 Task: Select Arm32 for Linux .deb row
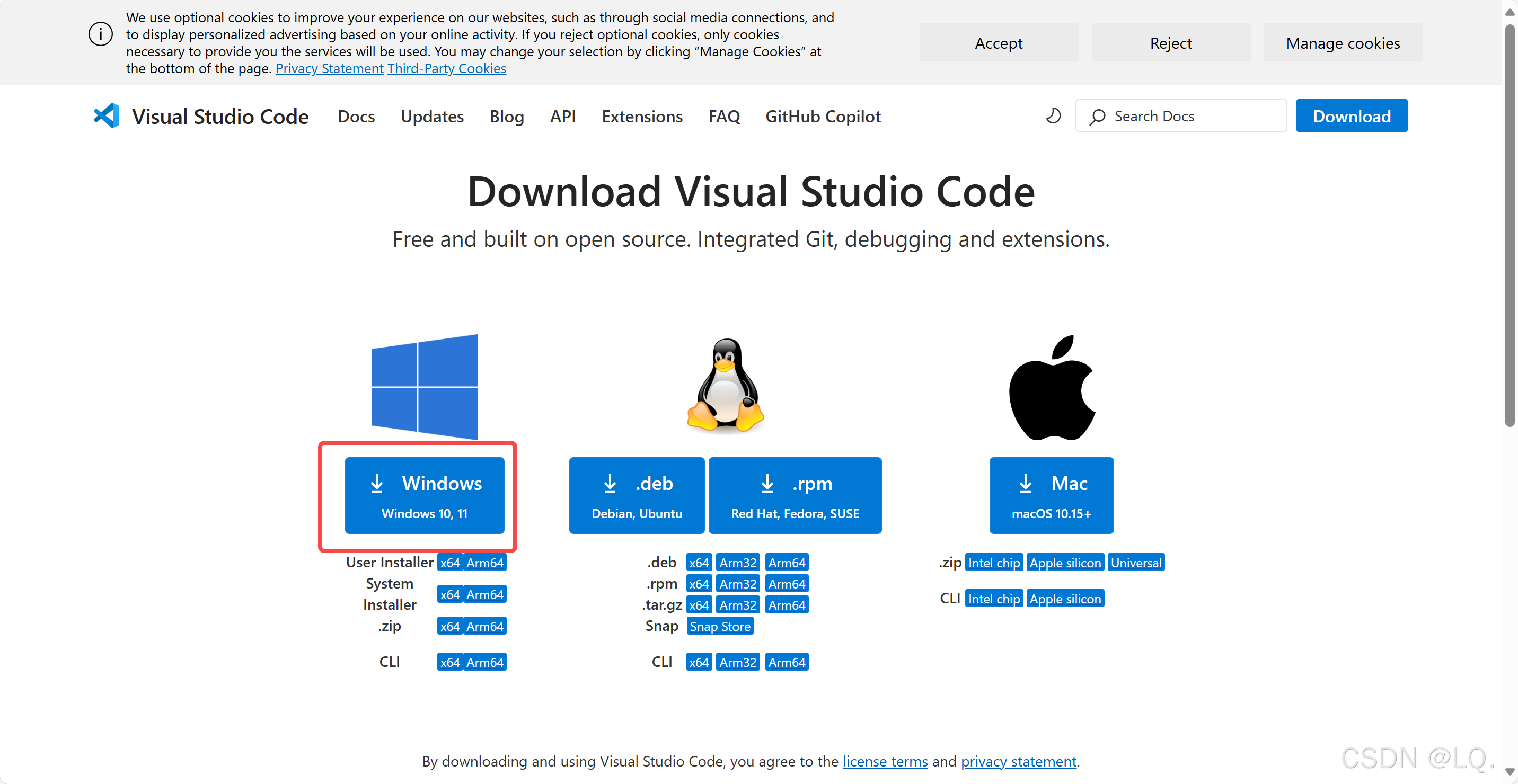(738, 563)
